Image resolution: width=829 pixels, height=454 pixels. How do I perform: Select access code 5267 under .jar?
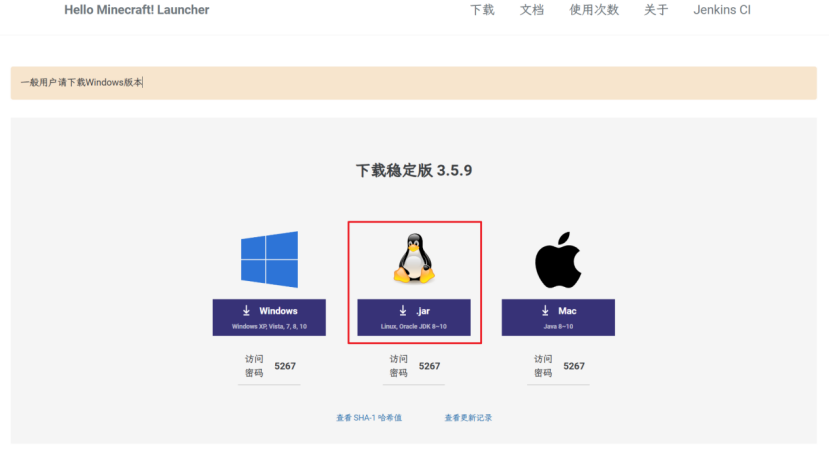coord(429,366)
